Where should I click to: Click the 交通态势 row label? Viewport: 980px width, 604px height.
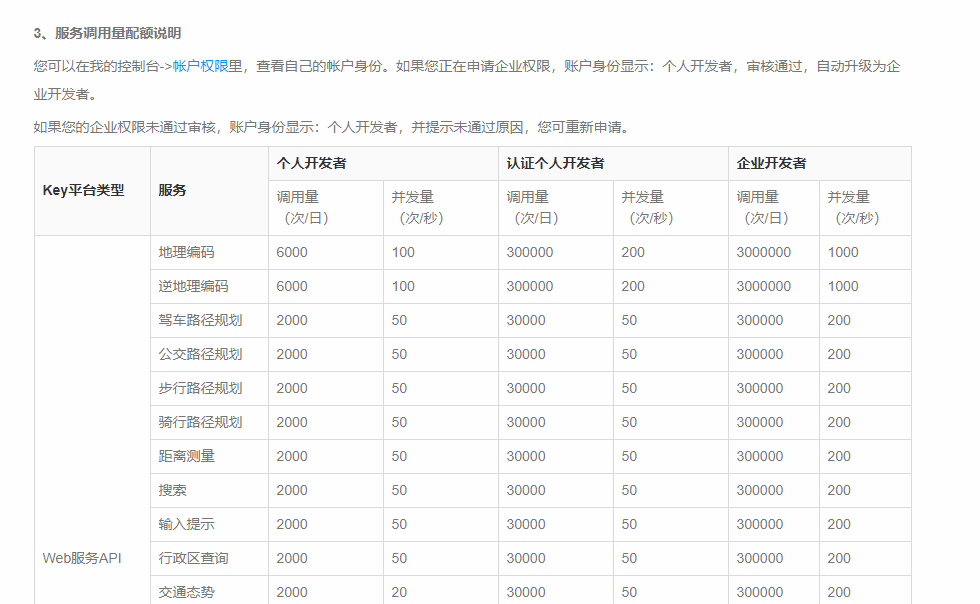coord(186,591)
